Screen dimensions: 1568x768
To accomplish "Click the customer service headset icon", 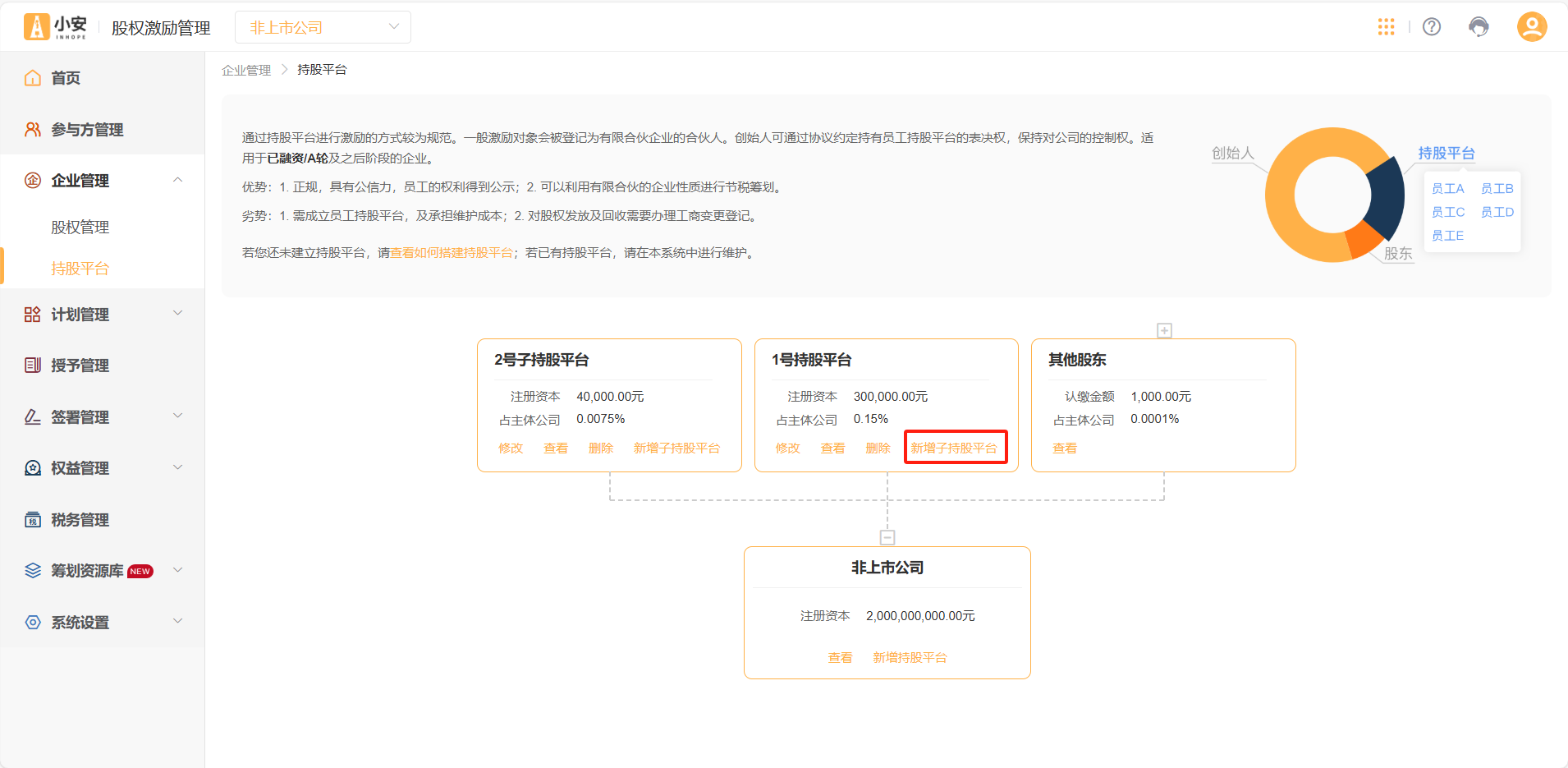I will coord(1479,27).
